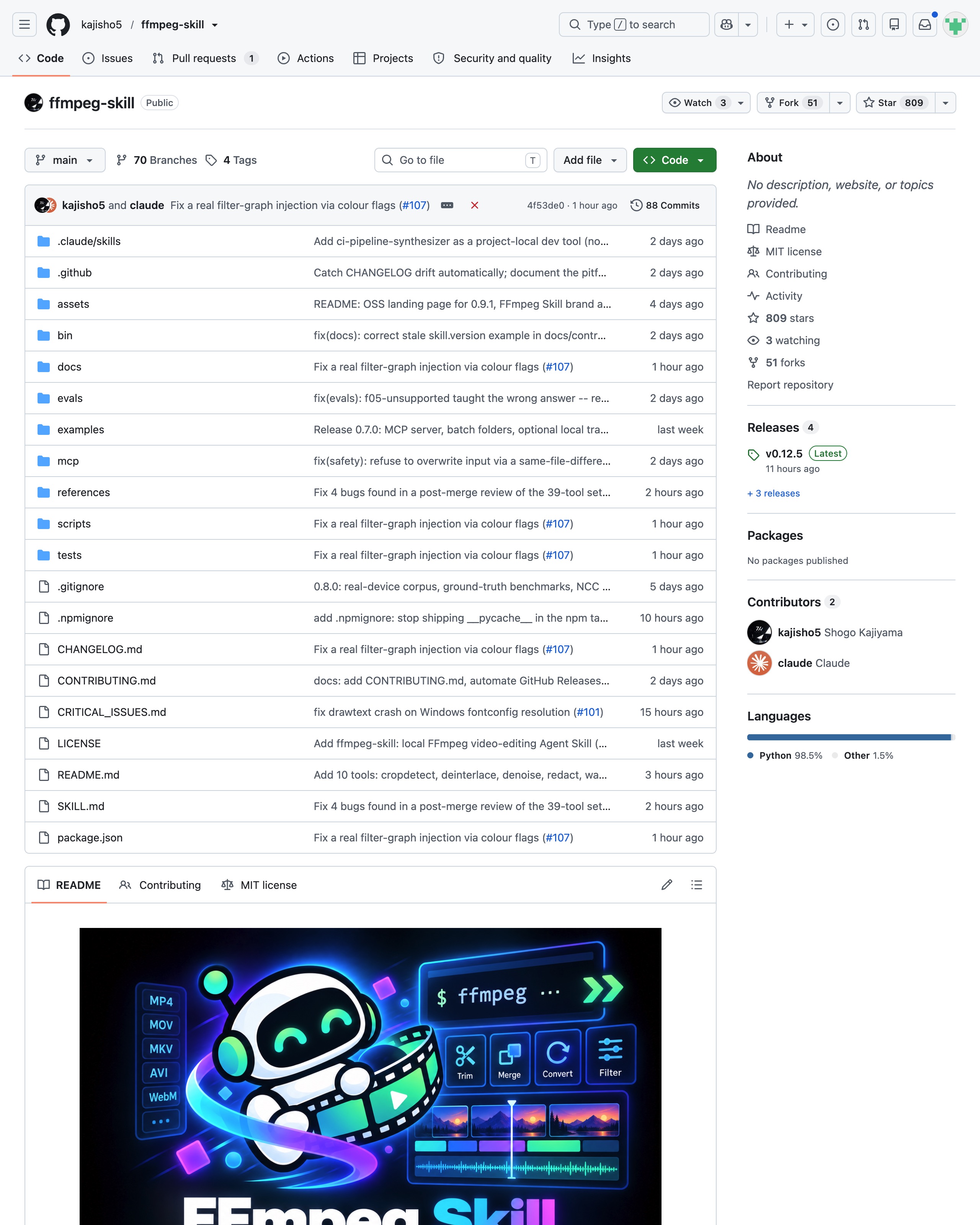Open the Copilot chat icon
Viewport: 980px width, 1225px height.
(727, 24)
